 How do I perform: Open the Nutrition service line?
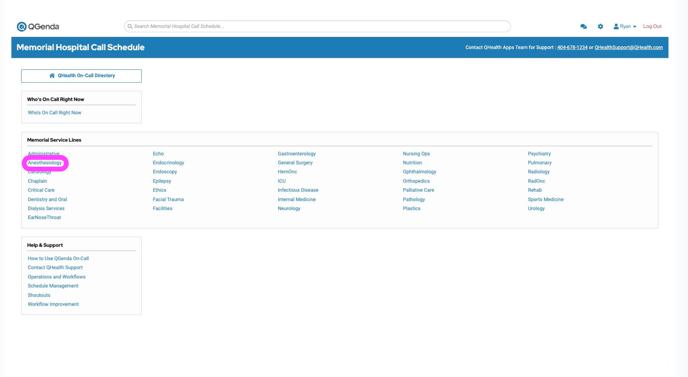coord(412,163)
